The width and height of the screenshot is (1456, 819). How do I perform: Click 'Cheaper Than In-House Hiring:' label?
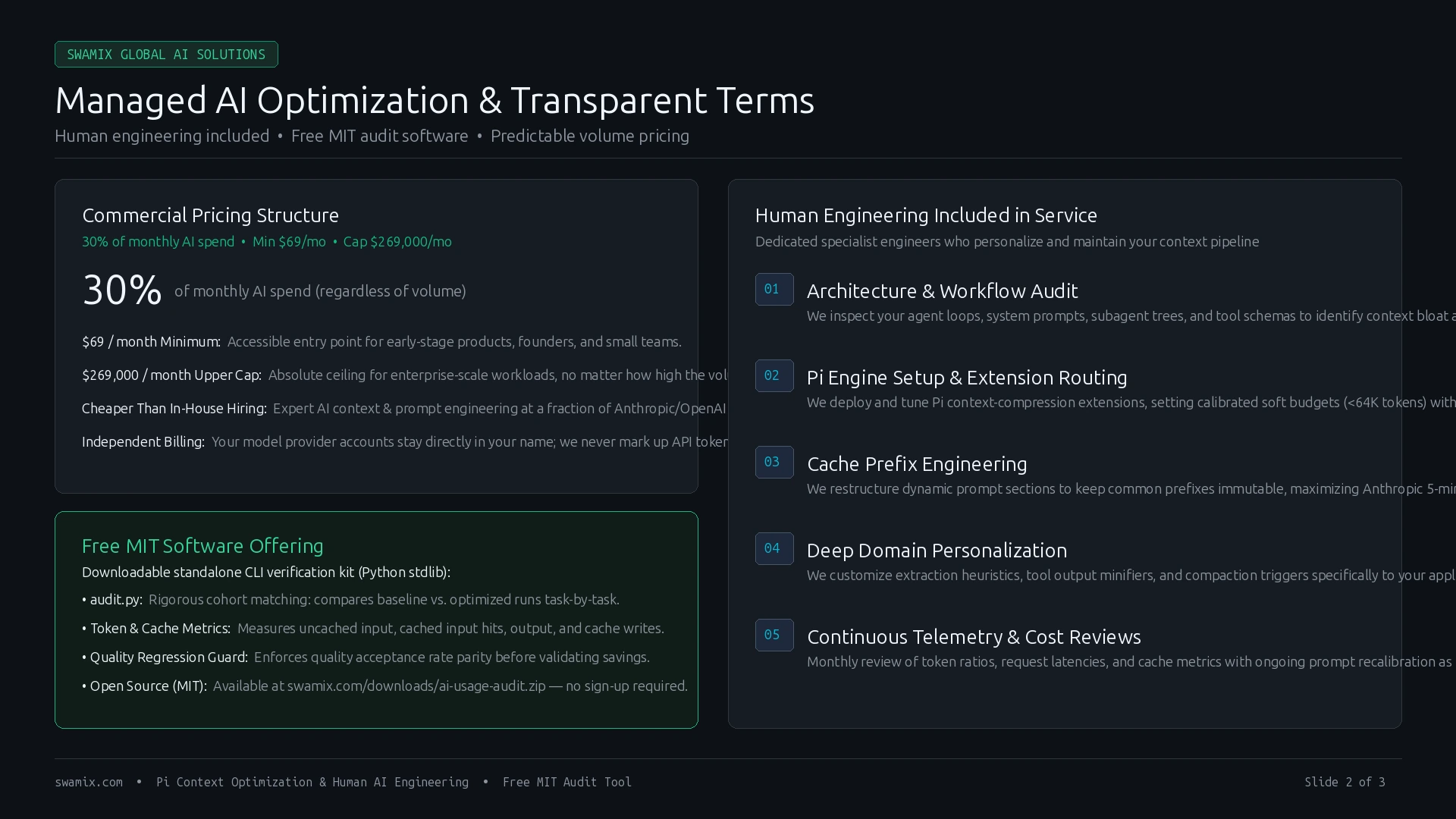point(174,409)
